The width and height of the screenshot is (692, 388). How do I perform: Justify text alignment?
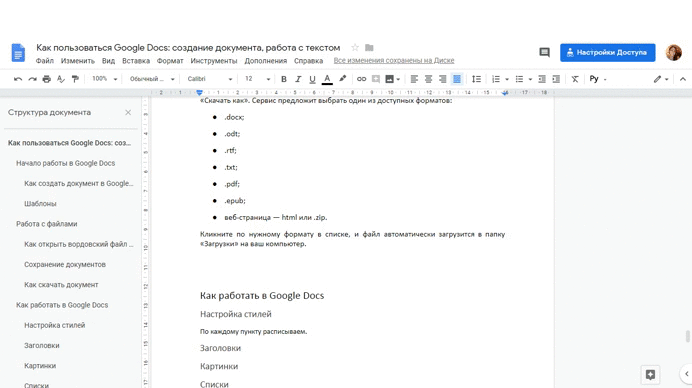(457, 79)
